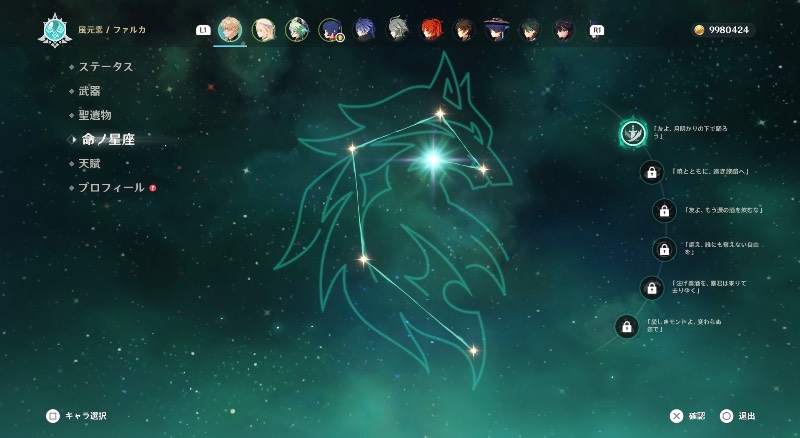Click the circle button icon for 退出
The width and height of the screenshot is (800, 438).
(726, 416)
